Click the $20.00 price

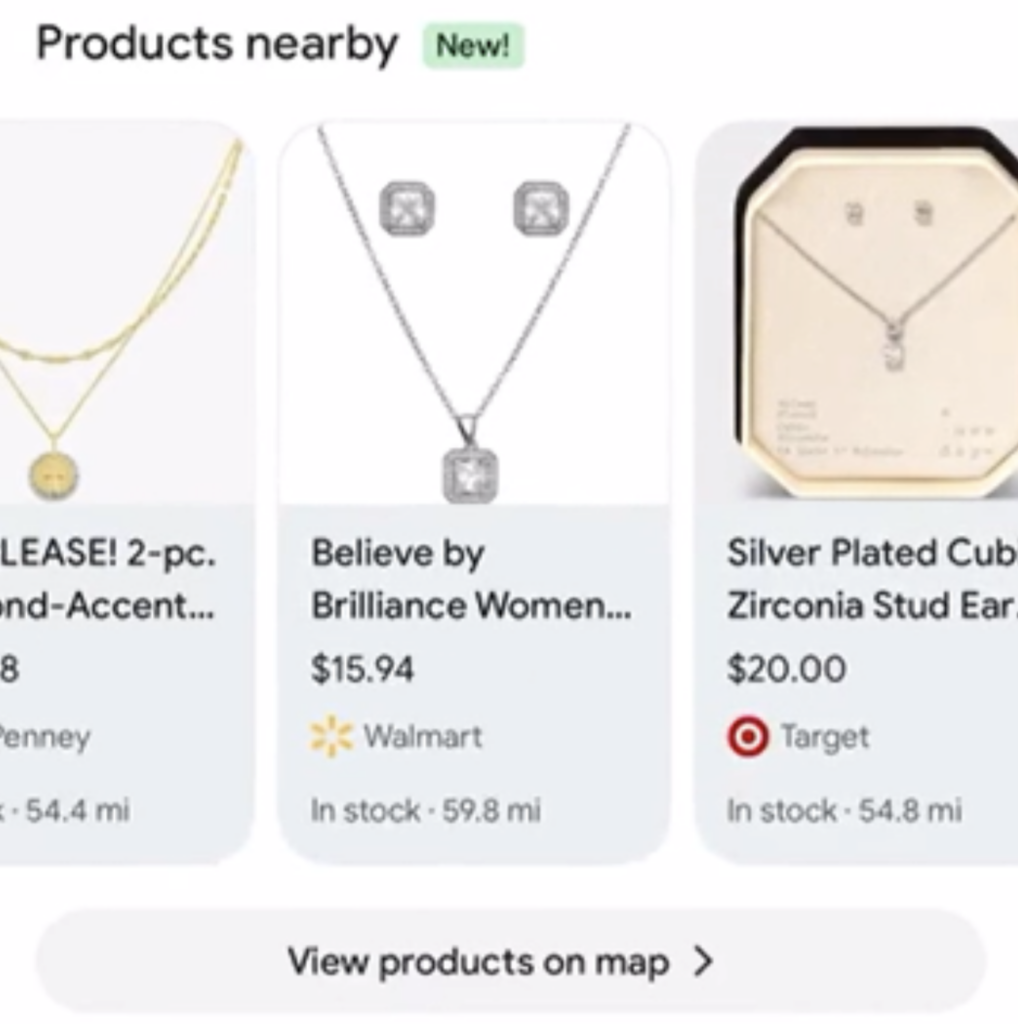[x=786, y=669]
